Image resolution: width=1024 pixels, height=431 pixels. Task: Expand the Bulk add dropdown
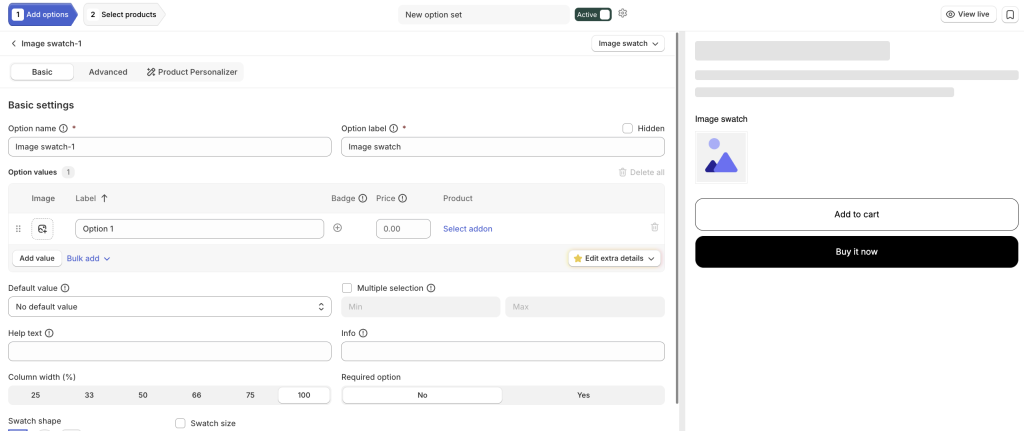[89, 259]
